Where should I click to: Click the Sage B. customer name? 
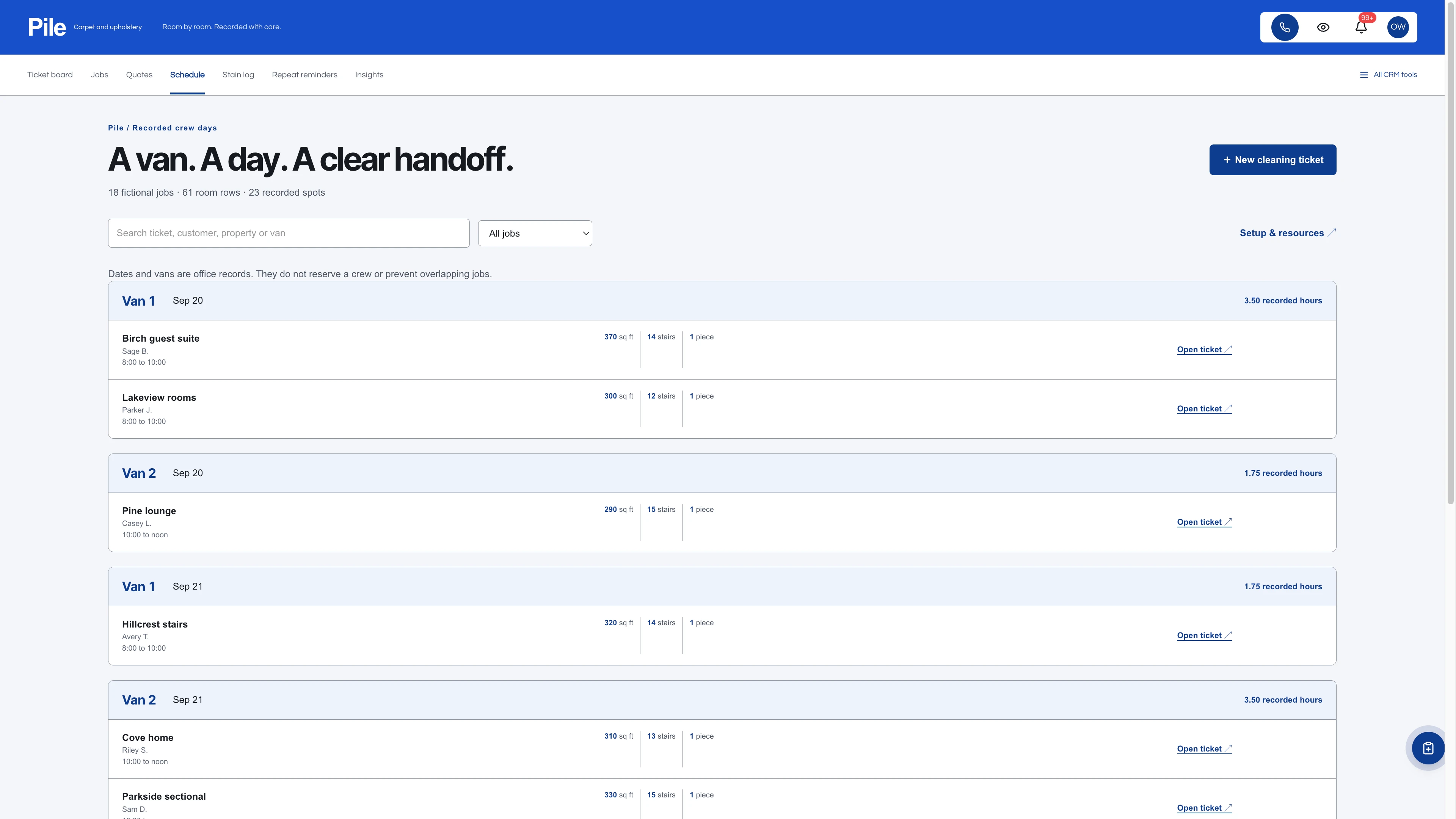(135, 351)
